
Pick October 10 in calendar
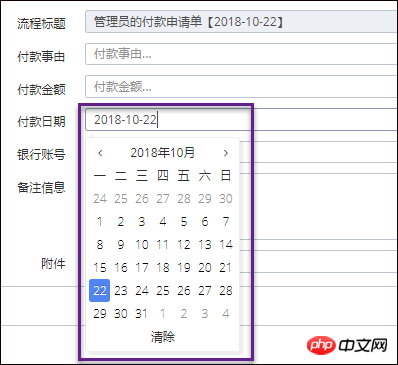coord(142,245)
